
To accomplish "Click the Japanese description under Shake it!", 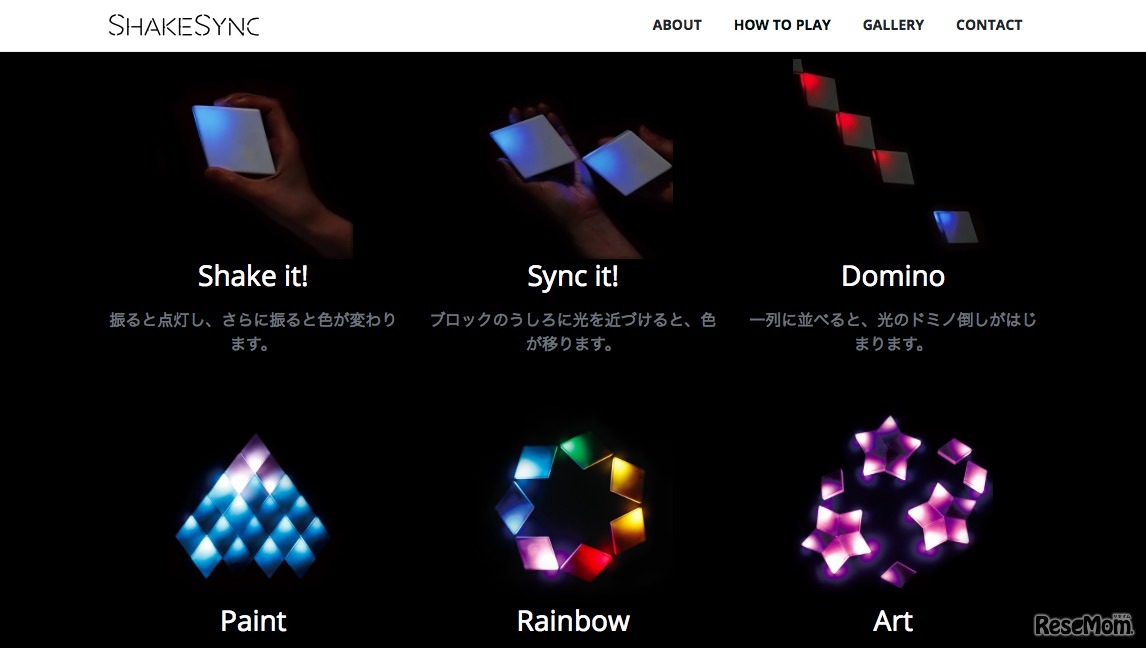I will [x=253, y=332].
